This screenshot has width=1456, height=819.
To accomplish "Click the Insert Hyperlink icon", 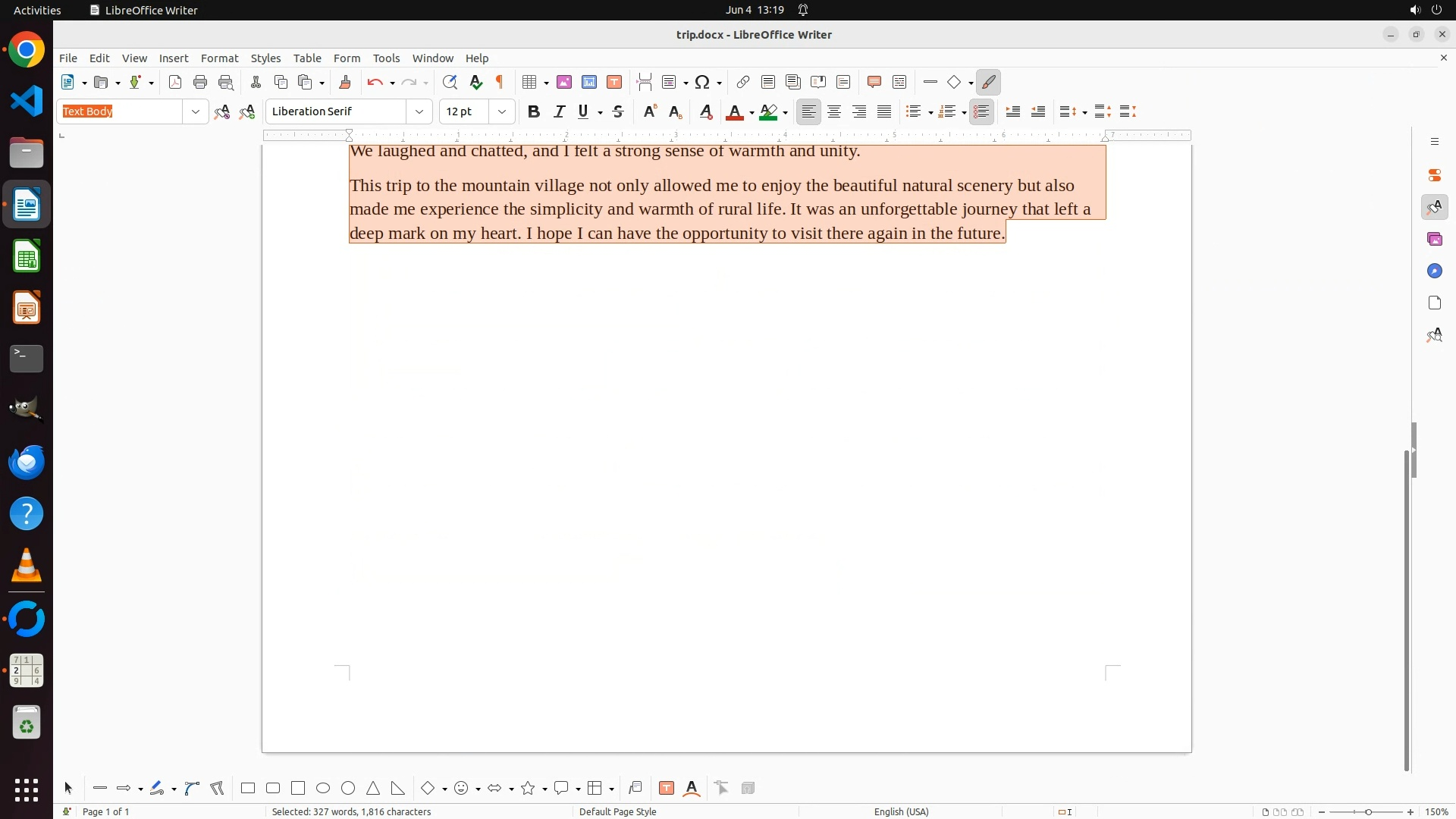I will click(x=743, y=82).
